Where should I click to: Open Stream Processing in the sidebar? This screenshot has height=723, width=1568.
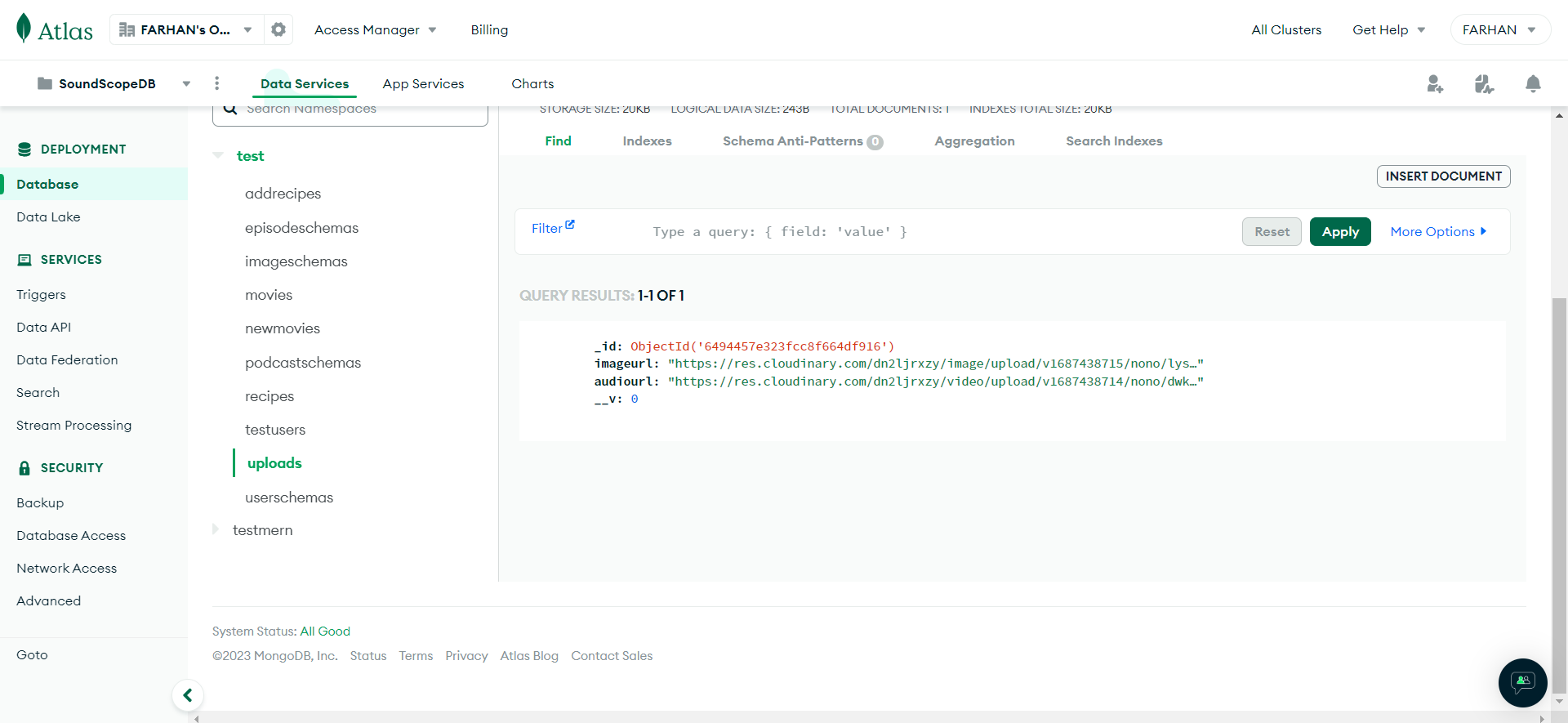pos(73,425)
